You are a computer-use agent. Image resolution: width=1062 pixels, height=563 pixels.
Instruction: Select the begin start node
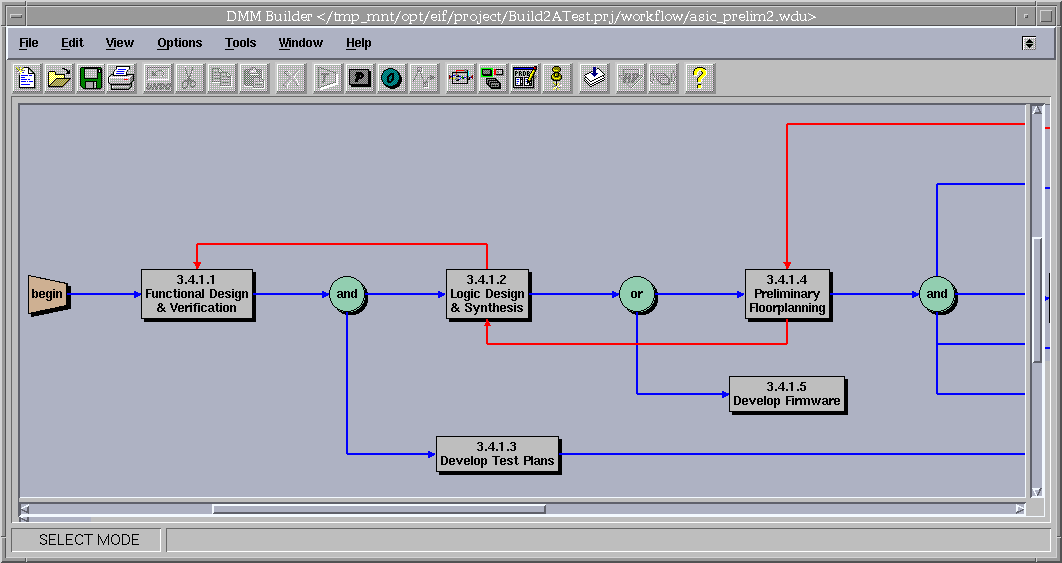(x=47, y=294)
